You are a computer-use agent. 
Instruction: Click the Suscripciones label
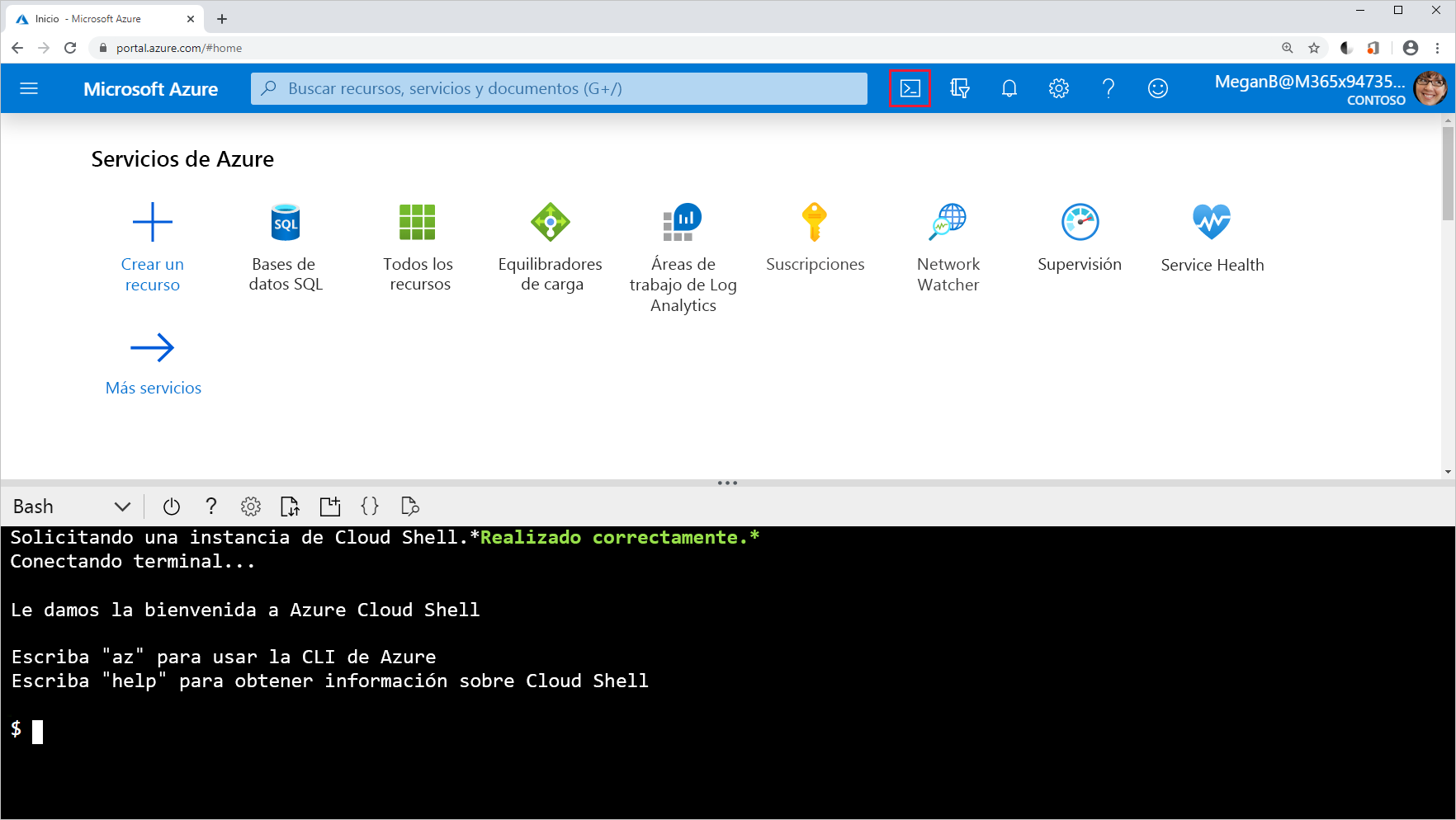pos(815,264)
